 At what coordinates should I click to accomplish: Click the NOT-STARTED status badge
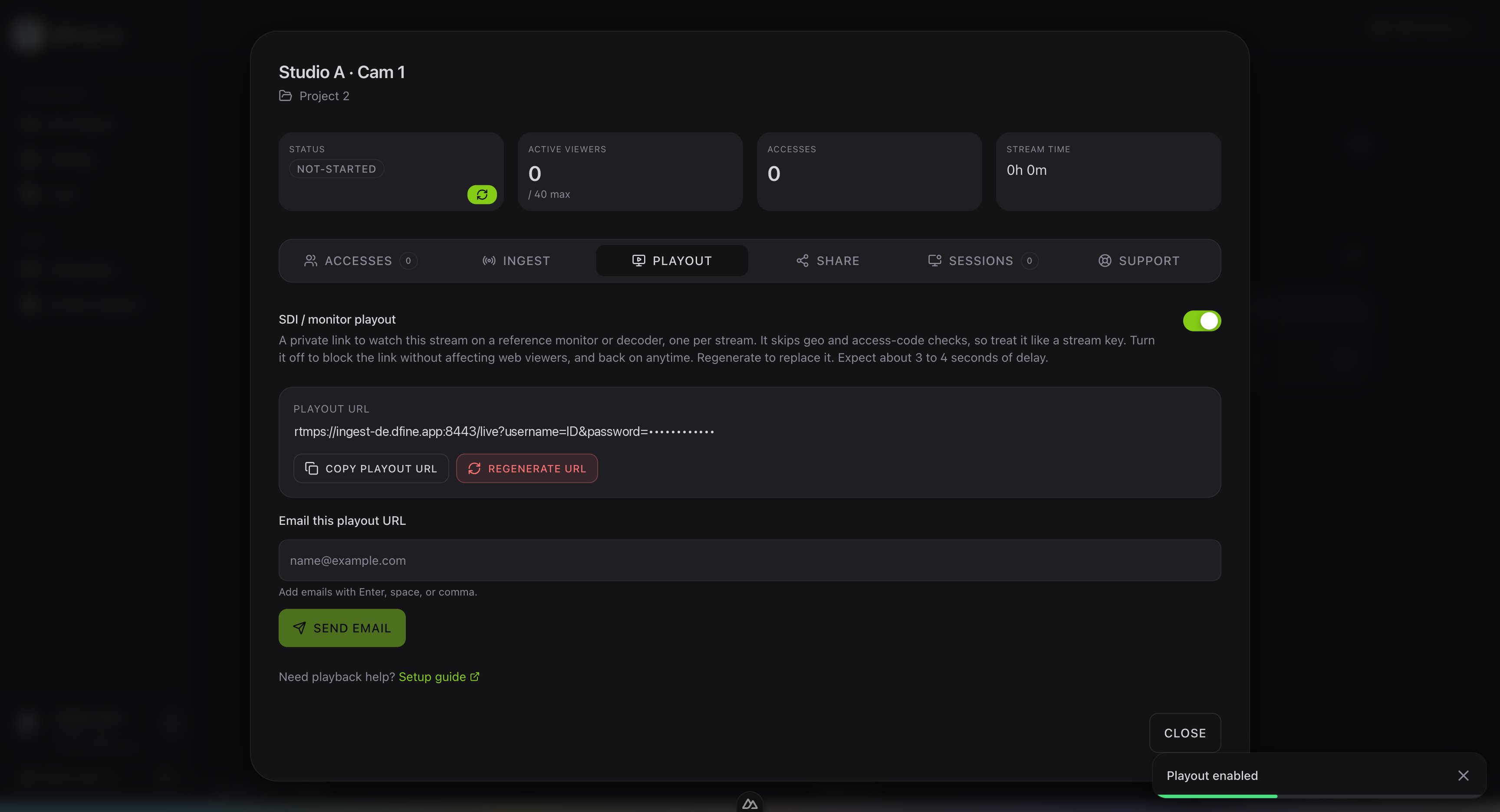click(336, 169)
